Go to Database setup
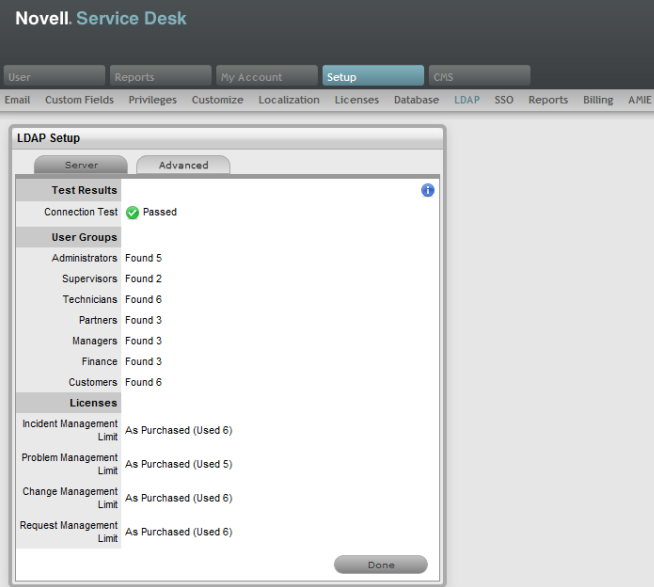654x587 pixels. (416, 100)
